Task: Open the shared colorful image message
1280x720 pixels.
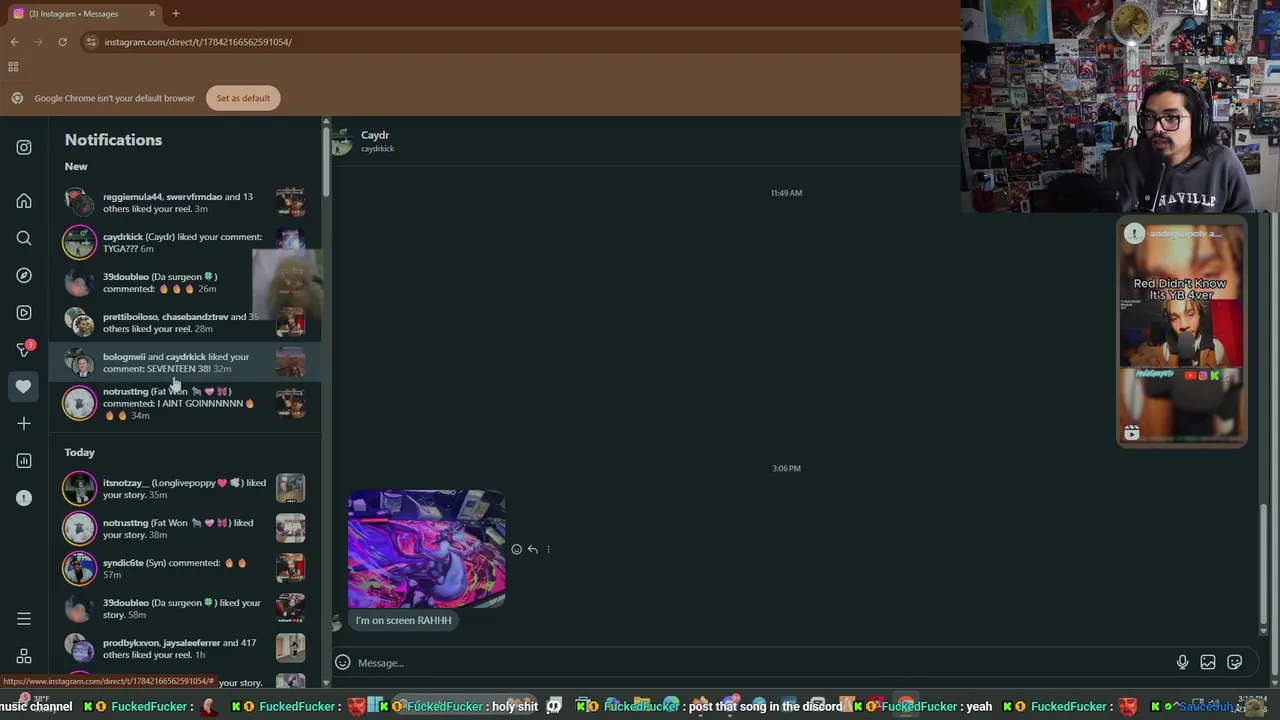Action: pyautogui.click(x=426, y=549)
